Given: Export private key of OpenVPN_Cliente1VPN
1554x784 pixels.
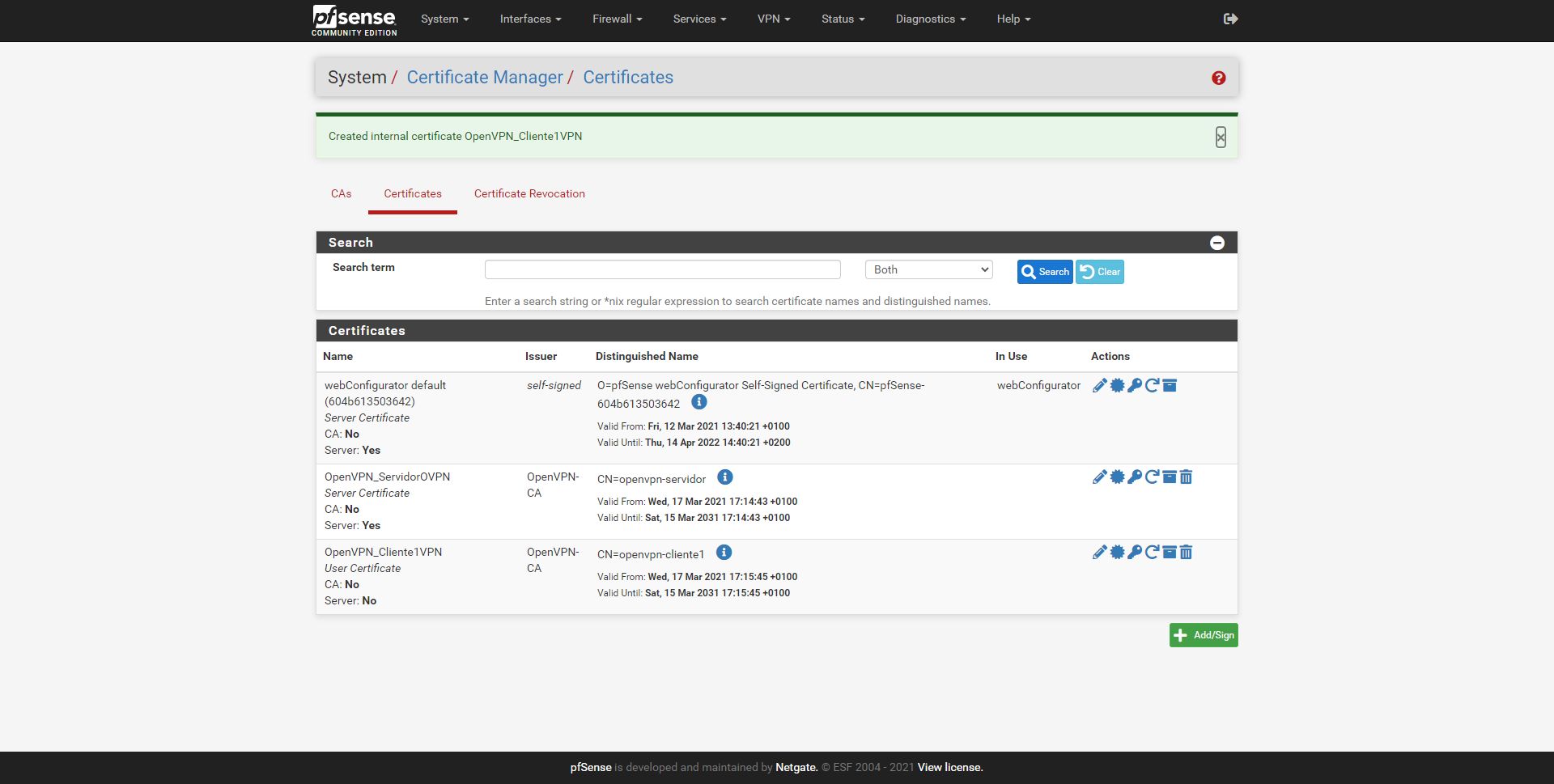Looking at the screenshot, I should click(x=1135, y=553).
